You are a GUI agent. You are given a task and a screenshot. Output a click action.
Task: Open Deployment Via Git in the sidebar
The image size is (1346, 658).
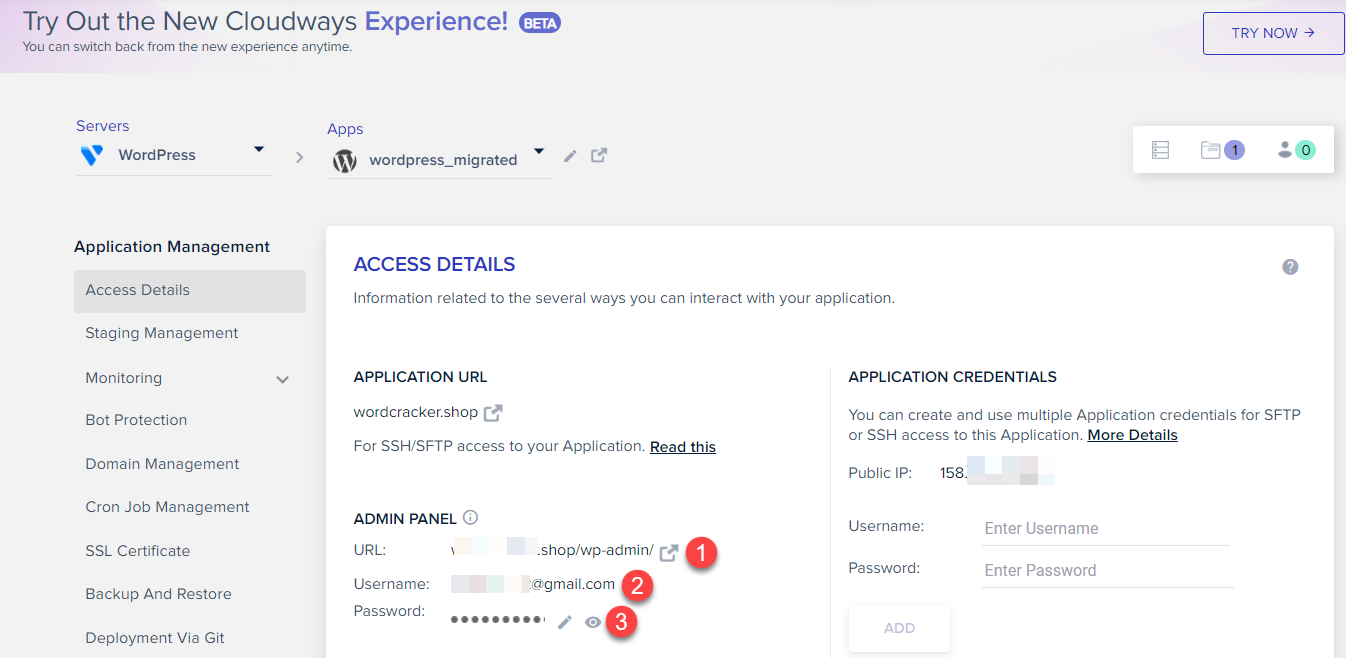click(x=155, y=638)
